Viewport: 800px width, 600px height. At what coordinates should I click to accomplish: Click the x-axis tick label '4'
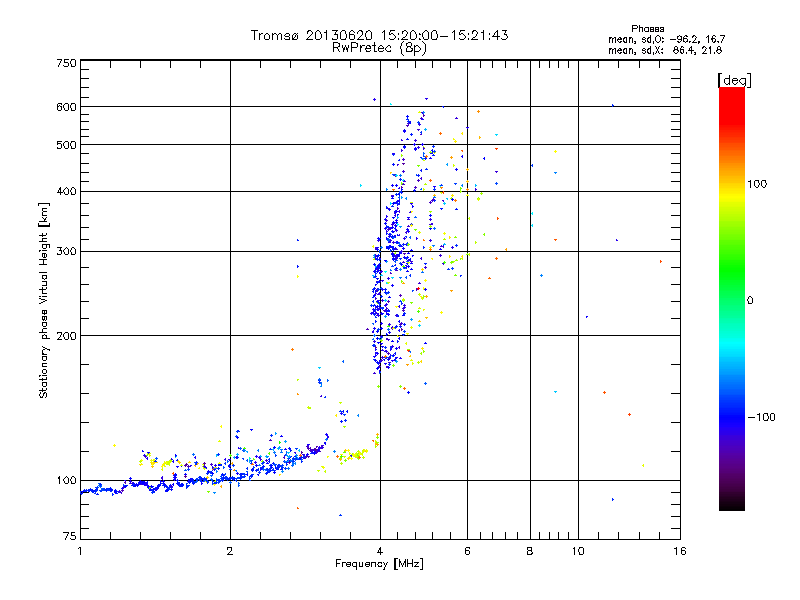click(x=380, y=551)
